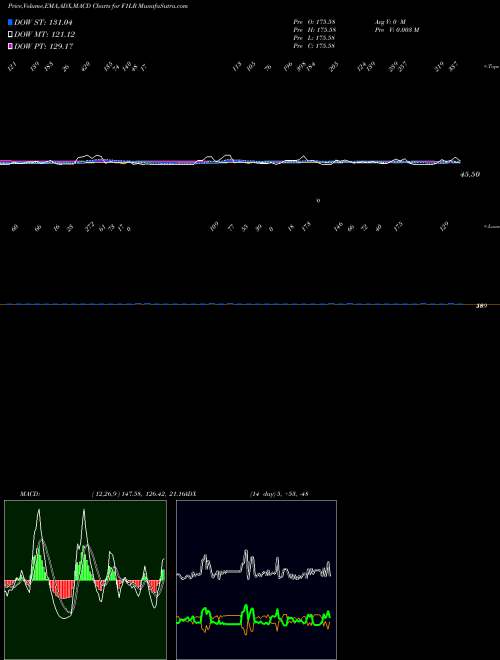Open the MACD histogram chart panel
The height and width of the screenshot is (660, 500).
tap(85, 580)
